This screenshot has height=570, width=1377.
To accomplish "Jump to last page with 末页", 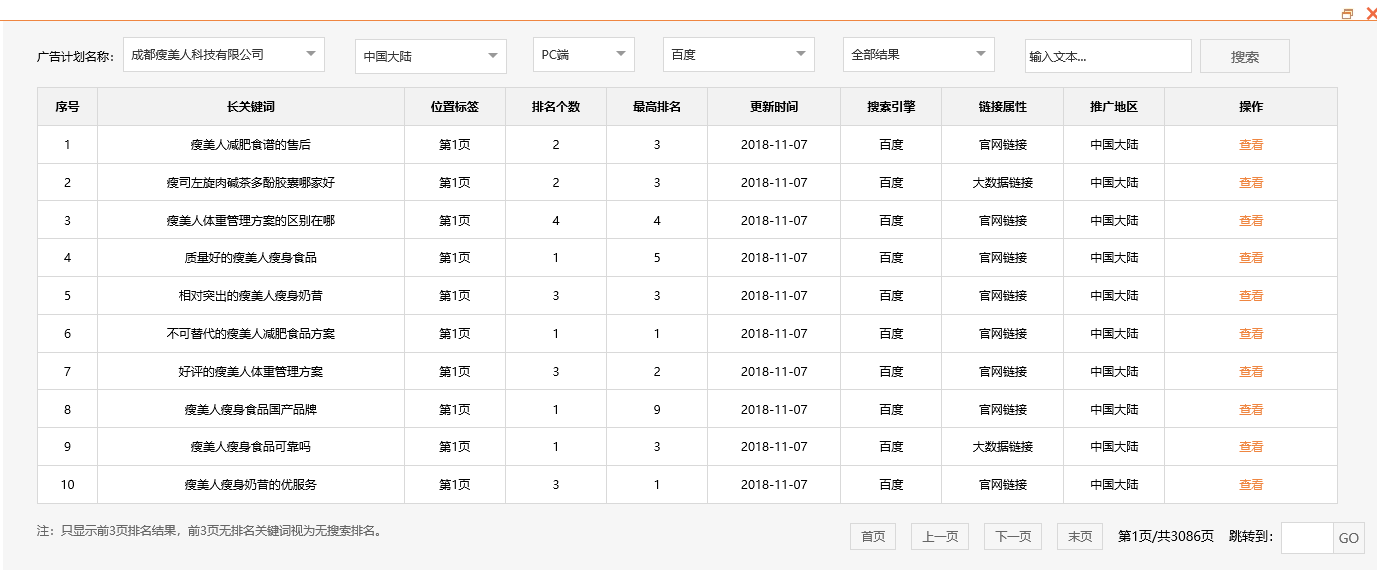I will (1080, 537).
